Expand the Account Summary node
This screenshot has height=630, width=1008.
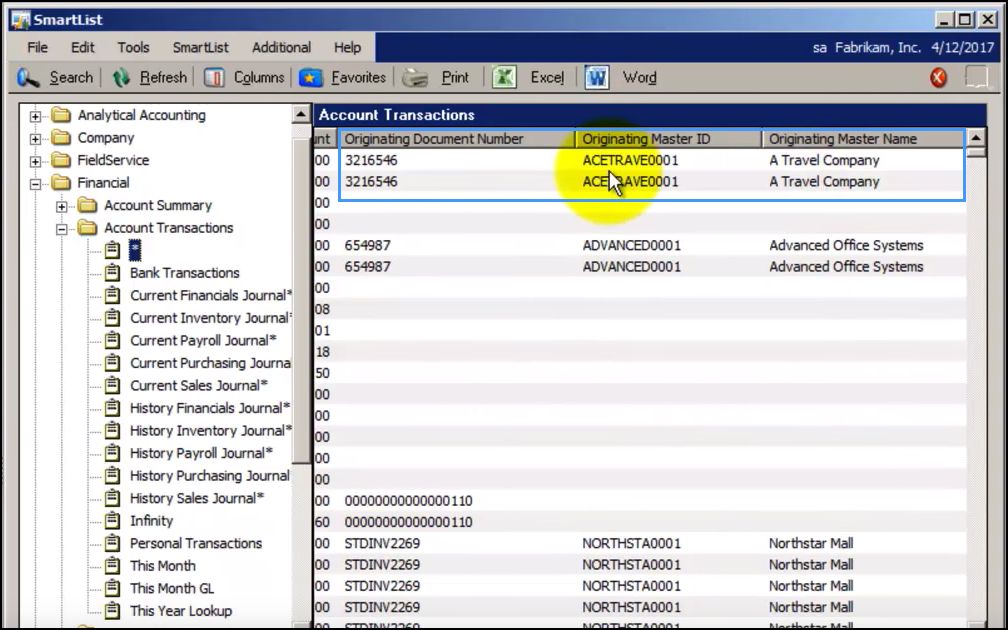click(61, 206)
